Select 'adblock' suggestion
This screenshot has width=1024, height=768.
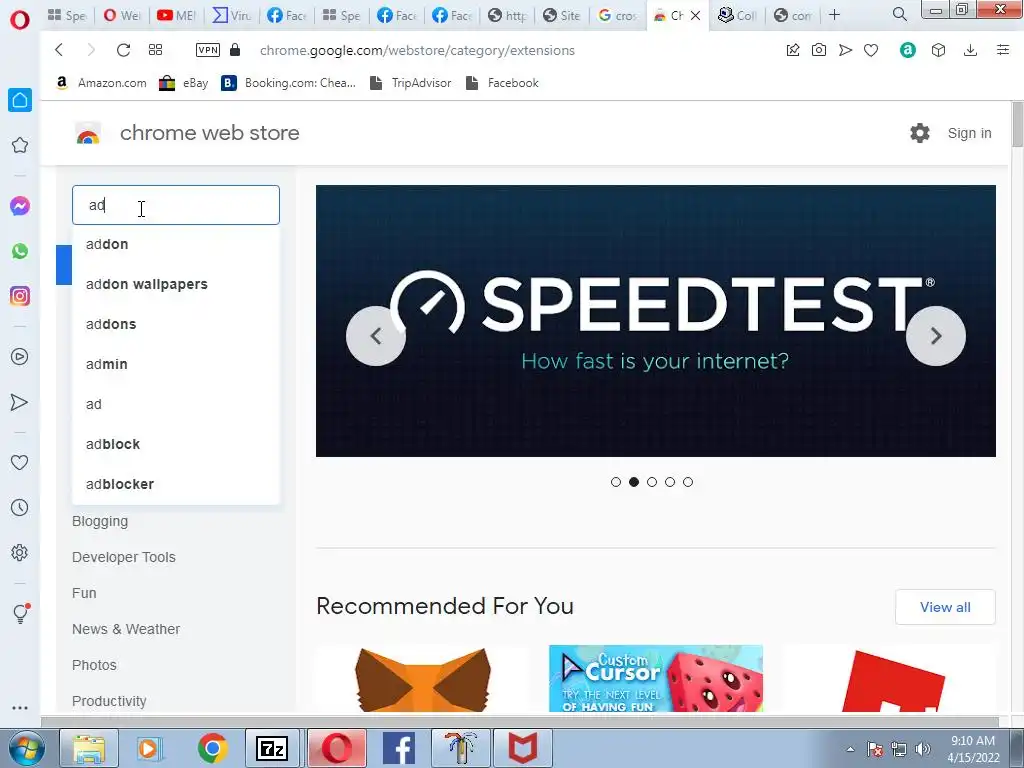click(x=176, y=444)
